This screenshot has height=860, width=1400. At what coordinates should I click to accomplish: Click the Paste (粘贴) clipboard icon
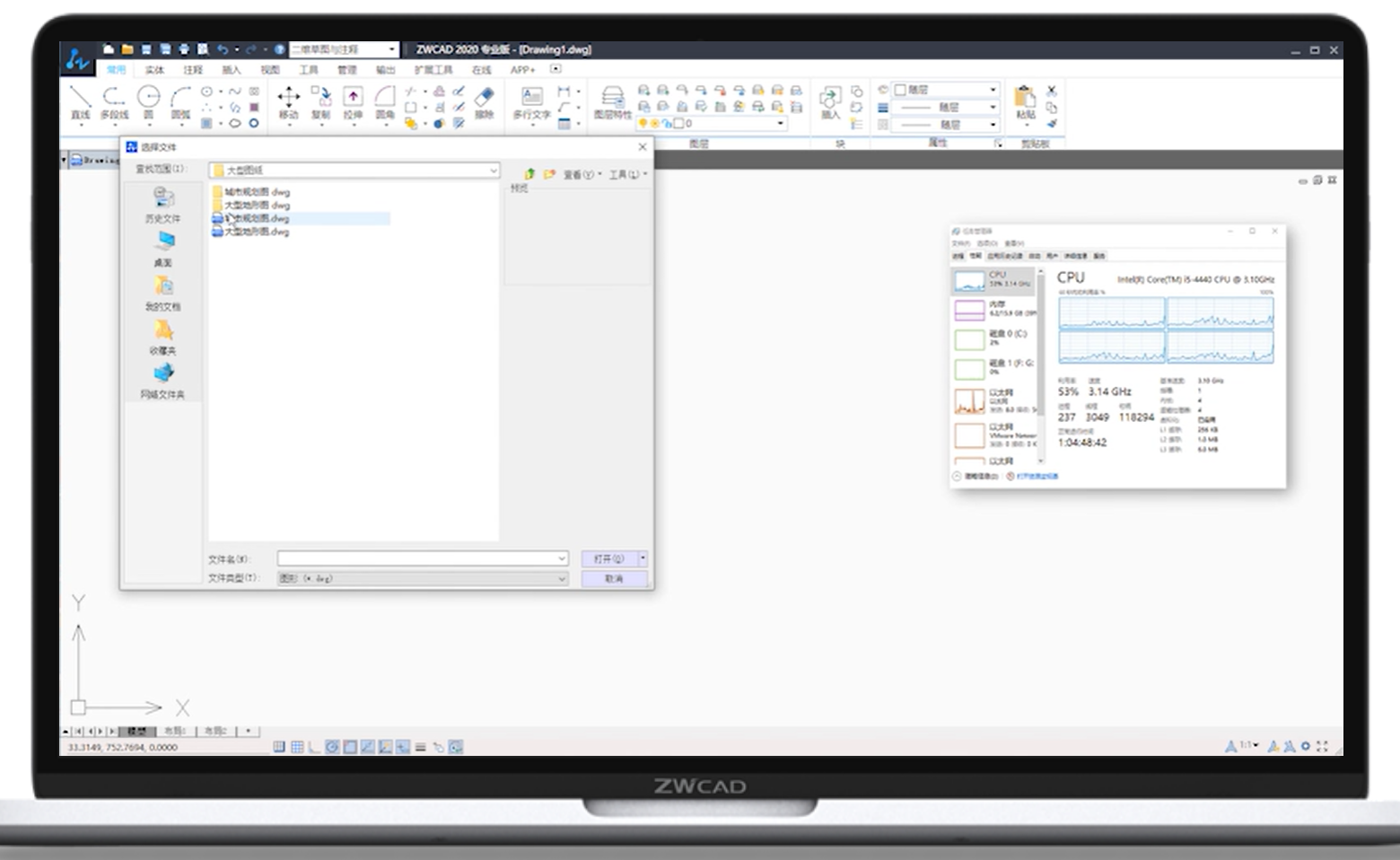click(1025, 100)
